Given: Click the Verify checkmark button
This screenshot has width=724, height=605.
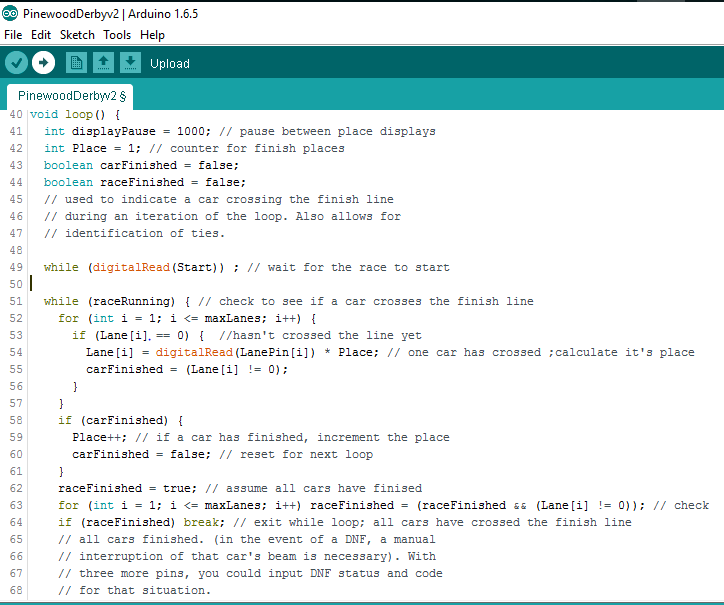Looking at the screenshot, I should (x=16, y=63).
